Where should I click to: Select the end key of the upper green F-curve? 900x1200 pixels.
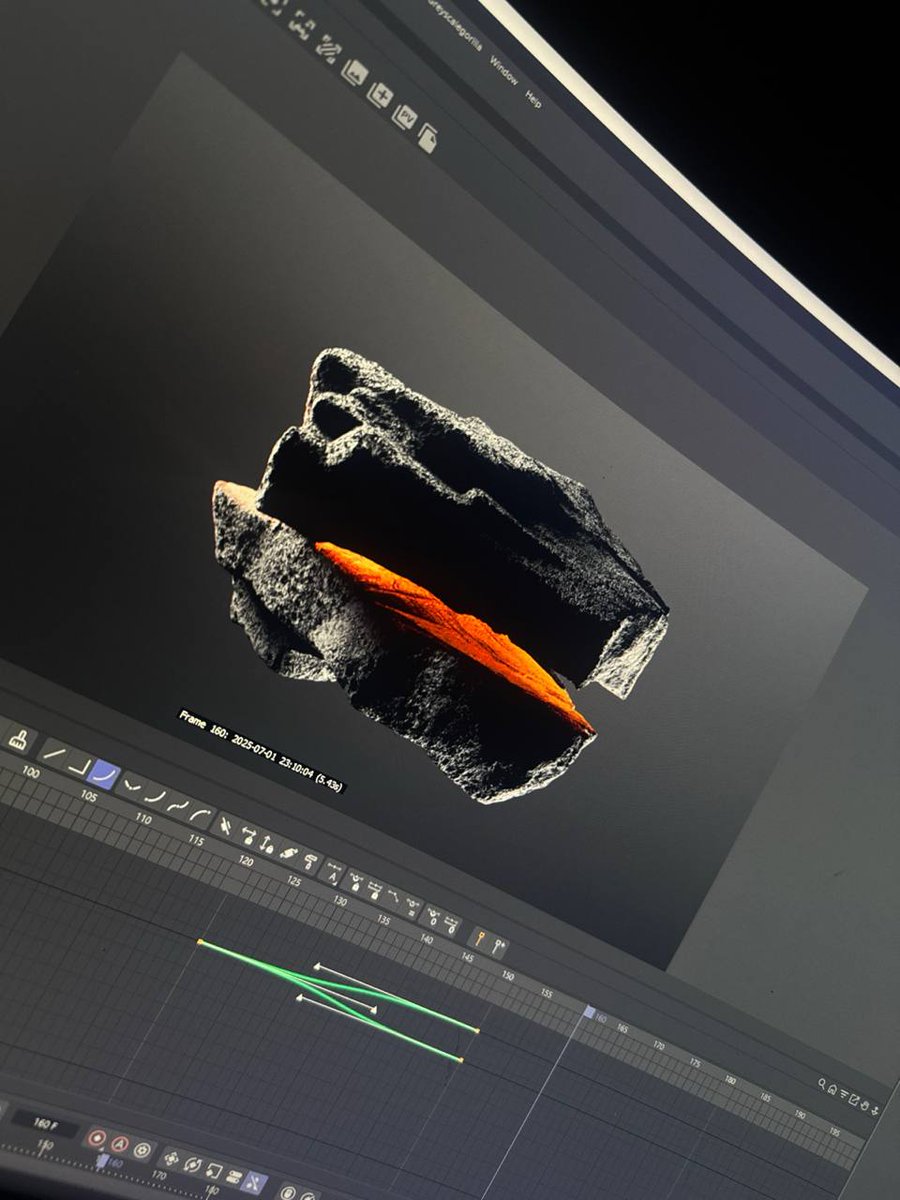(477, 1030)
